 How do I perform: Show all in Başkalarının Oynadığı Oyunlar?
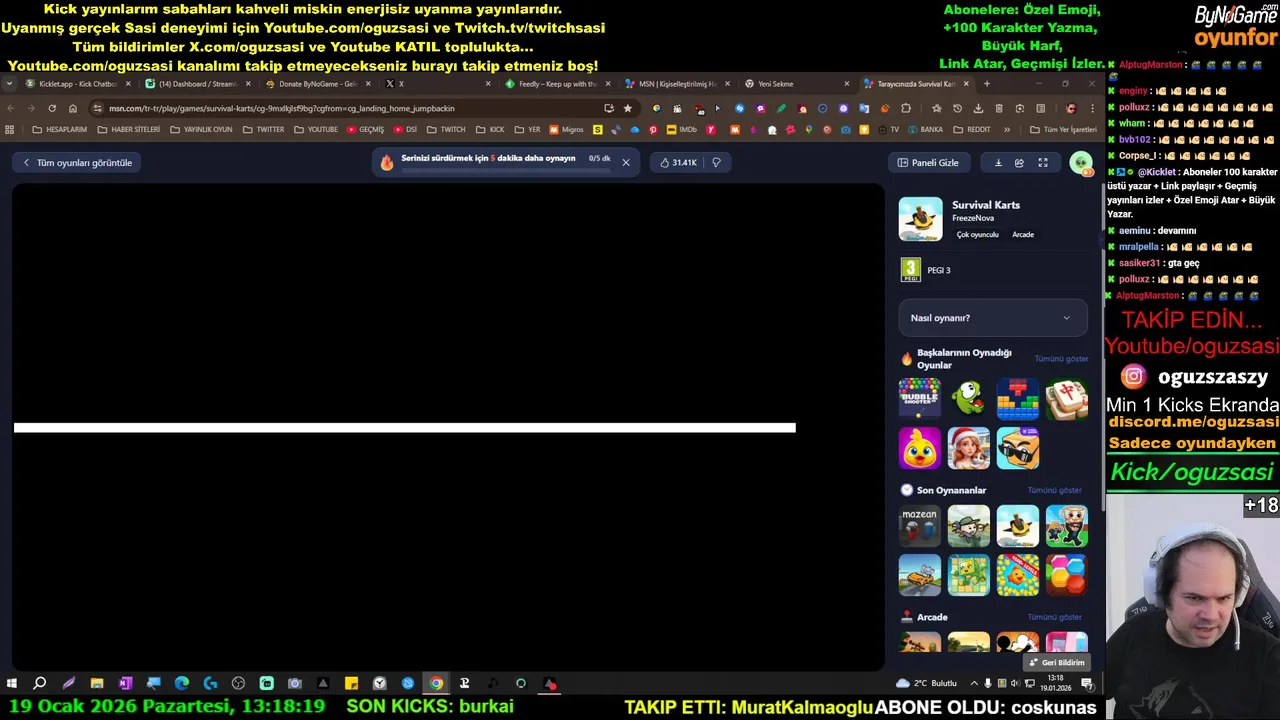click(x=1061, y=359)
